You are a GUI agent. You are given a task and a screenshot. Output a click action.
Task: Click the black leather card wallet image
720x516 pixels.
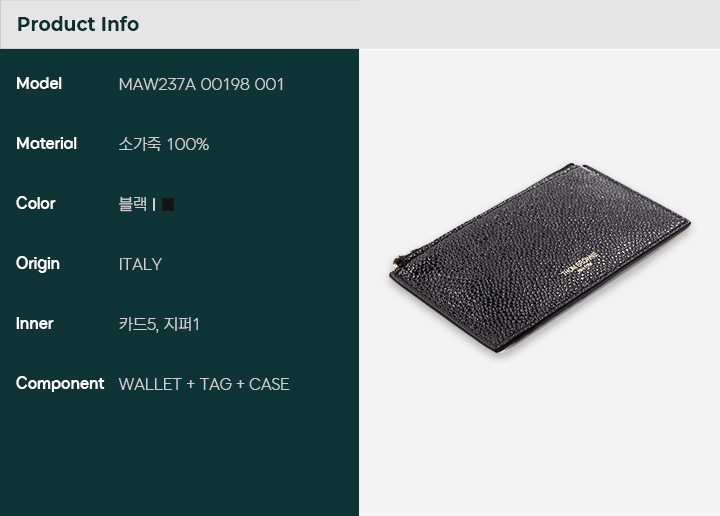coord(540,258)
